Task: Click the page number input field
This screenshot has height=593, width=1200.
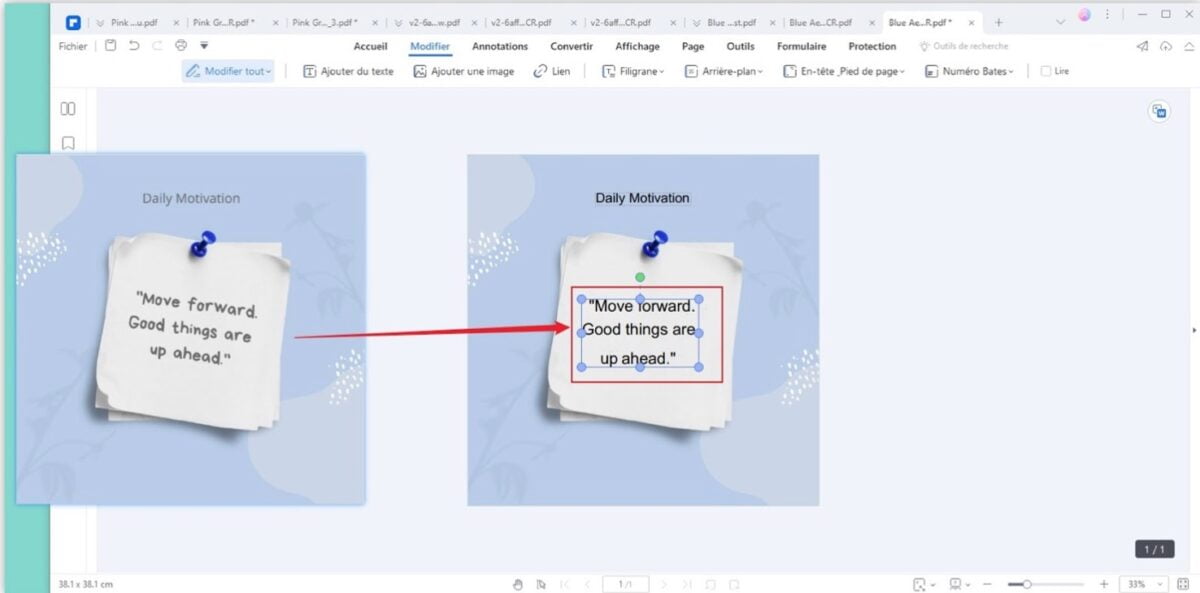Action: (x=625, y=584)
